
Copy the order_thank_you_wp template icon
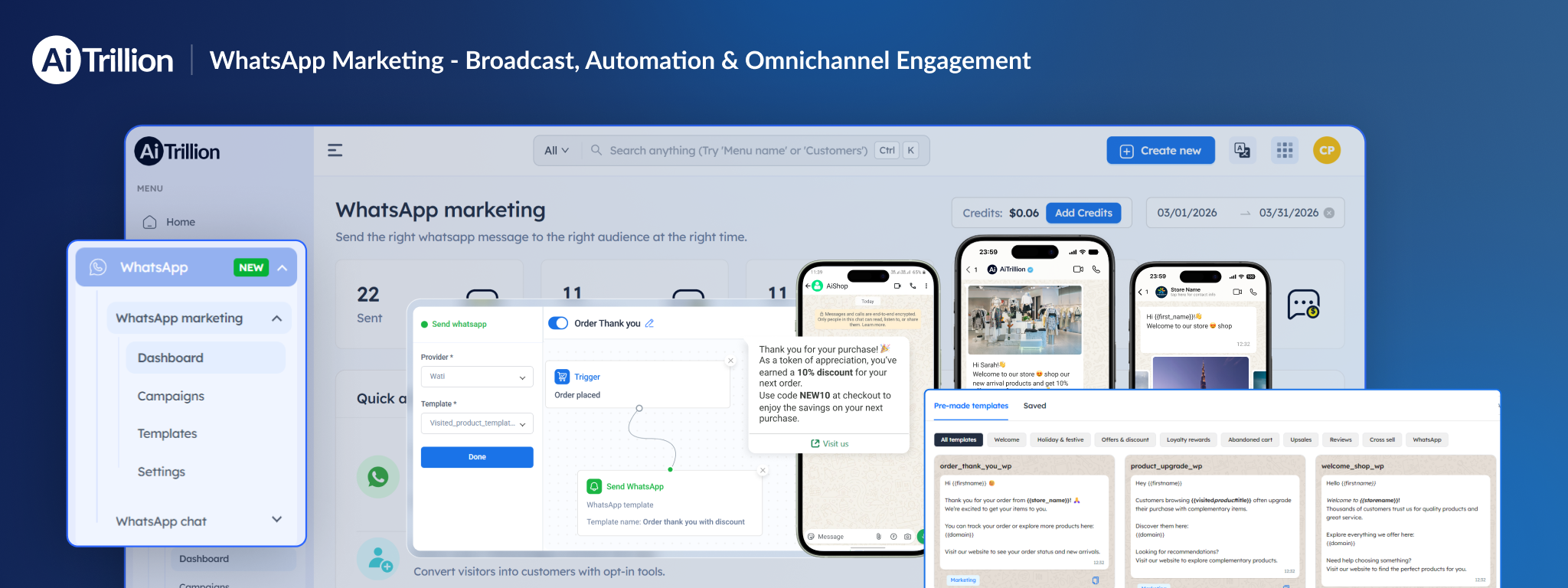[1096, 580]
